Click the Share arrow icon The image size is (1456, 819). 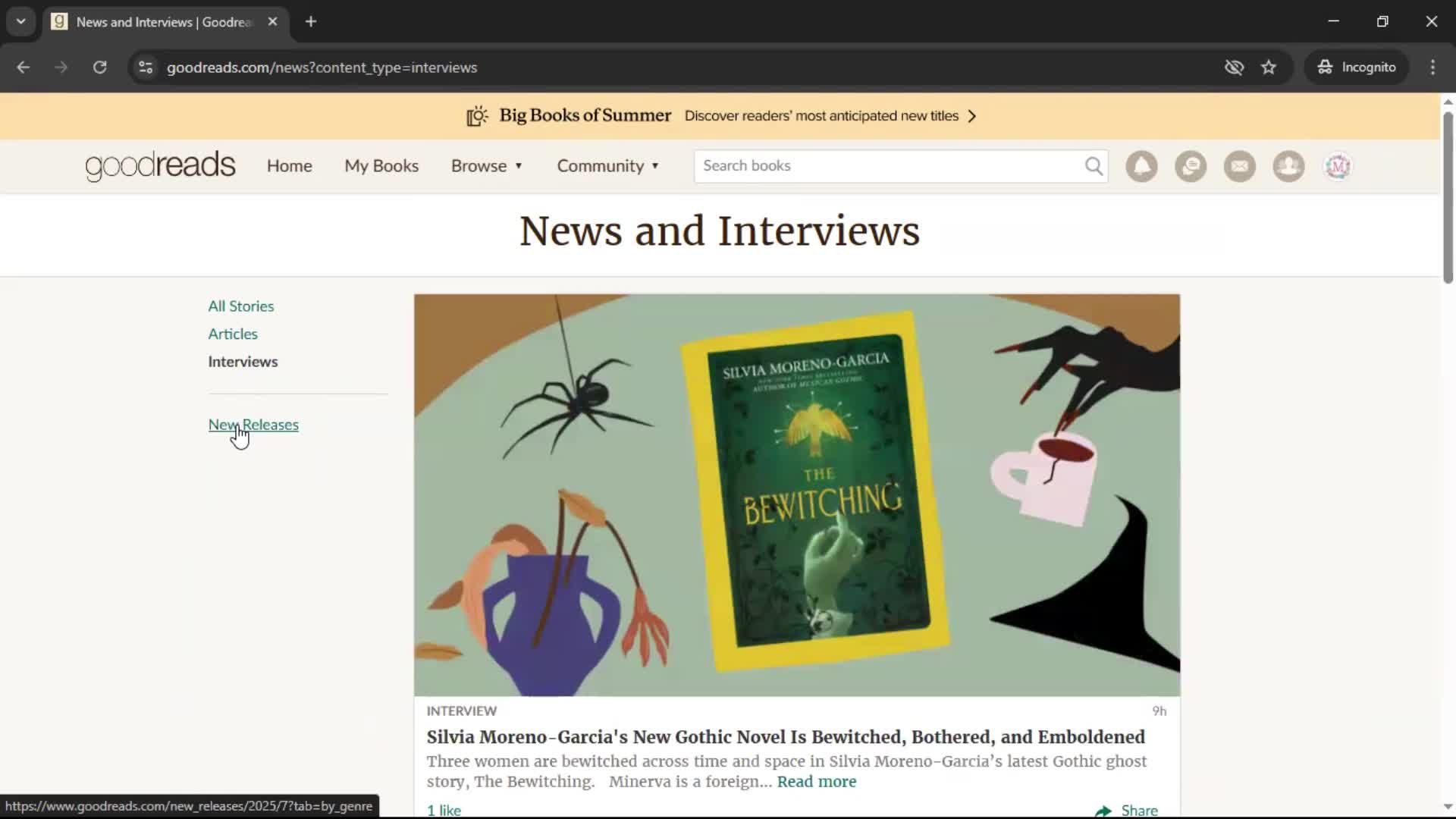pos(1103,811)
